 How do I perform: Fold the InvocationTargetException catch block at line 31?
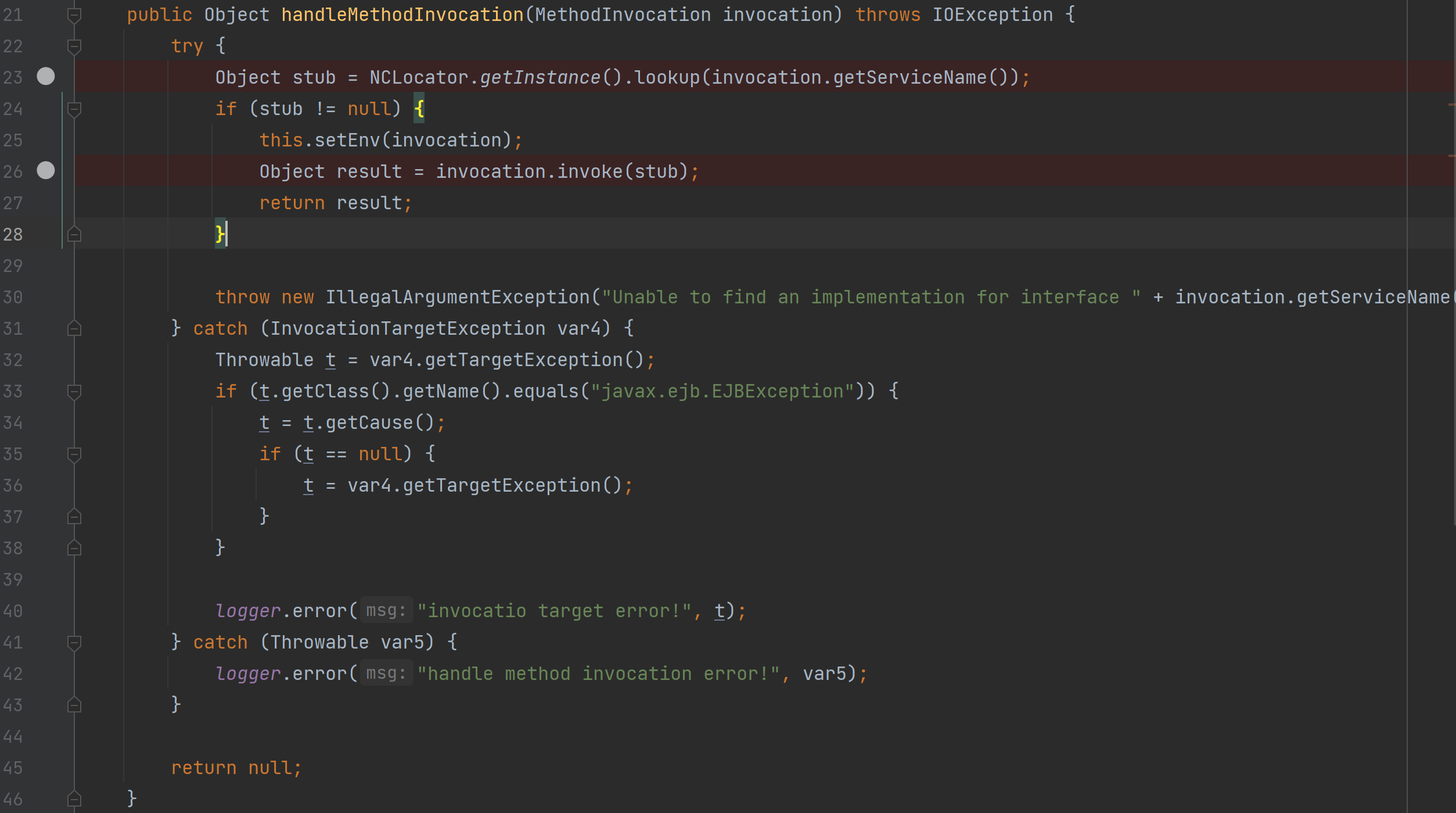point(74,328)
